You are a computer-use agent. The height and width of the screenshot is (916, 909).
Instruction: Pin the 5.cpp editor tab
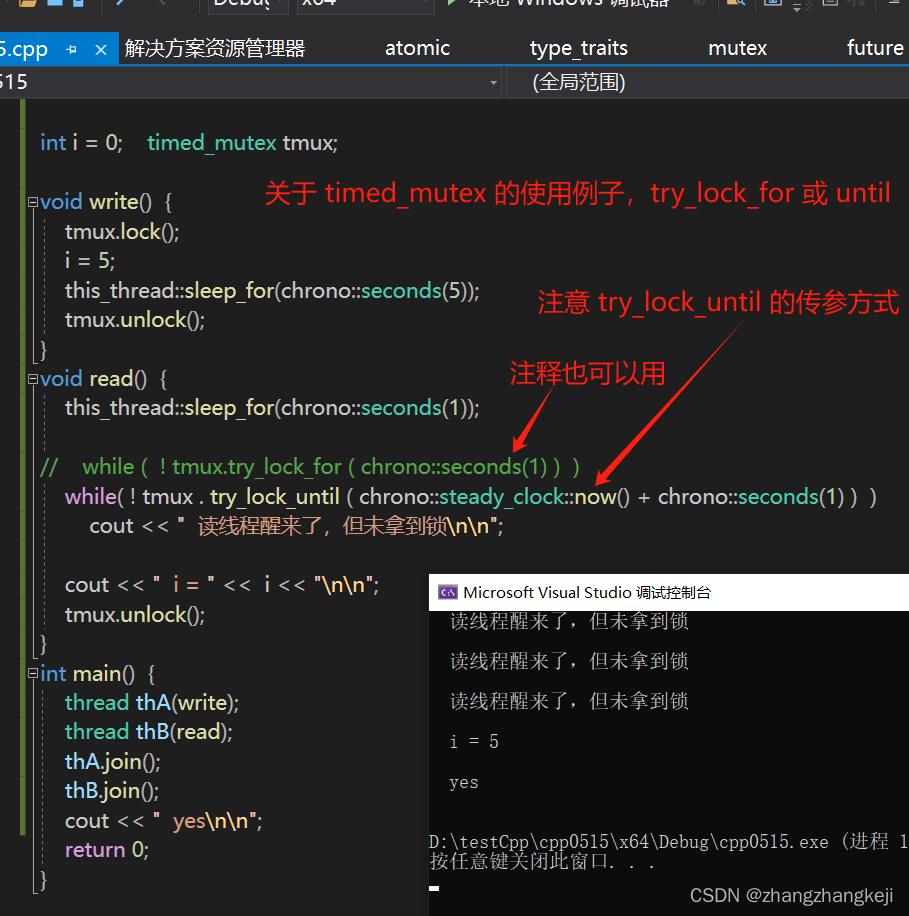[x=72, y=50]
